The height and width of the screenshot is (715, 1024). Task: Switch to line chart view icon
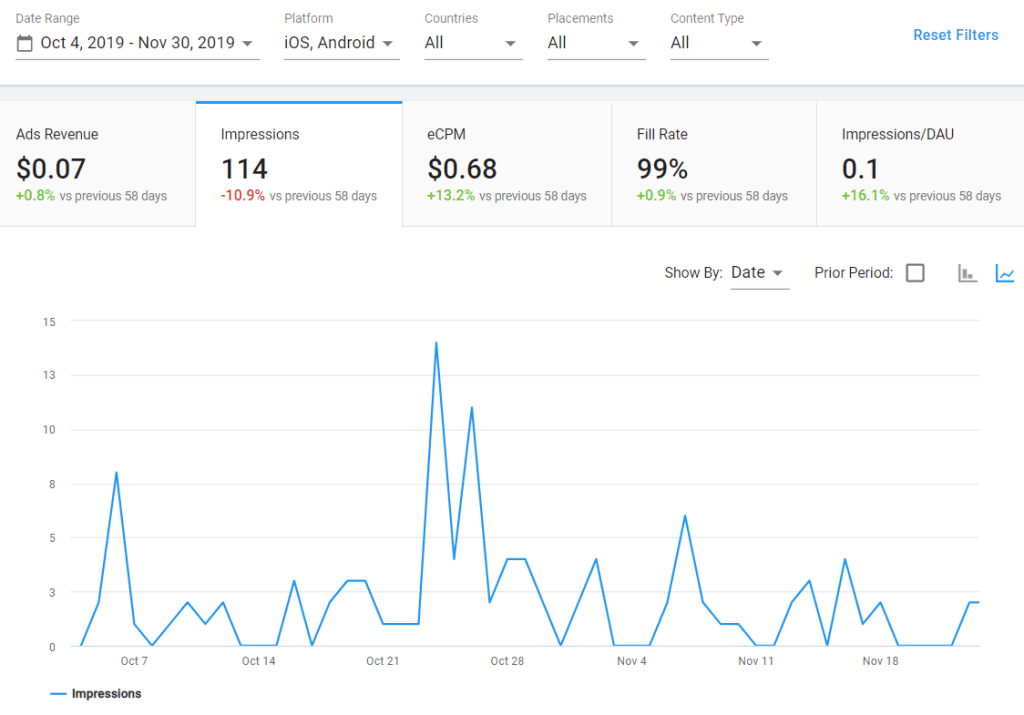point(1005,273)
